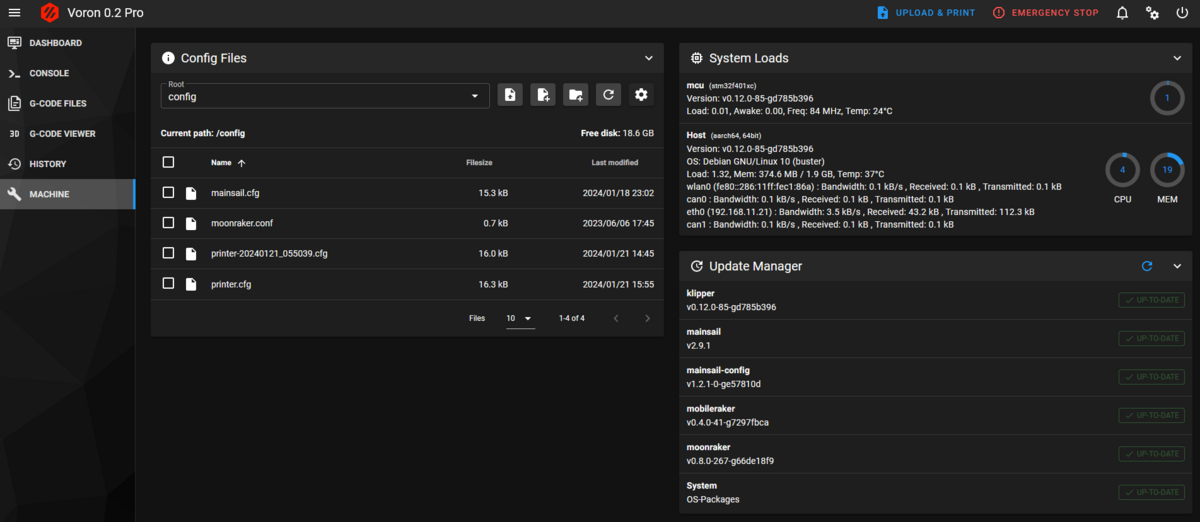
Task: Check the printer.cfg checkbox
Action: pyautogui.click(x=168, y=284)
